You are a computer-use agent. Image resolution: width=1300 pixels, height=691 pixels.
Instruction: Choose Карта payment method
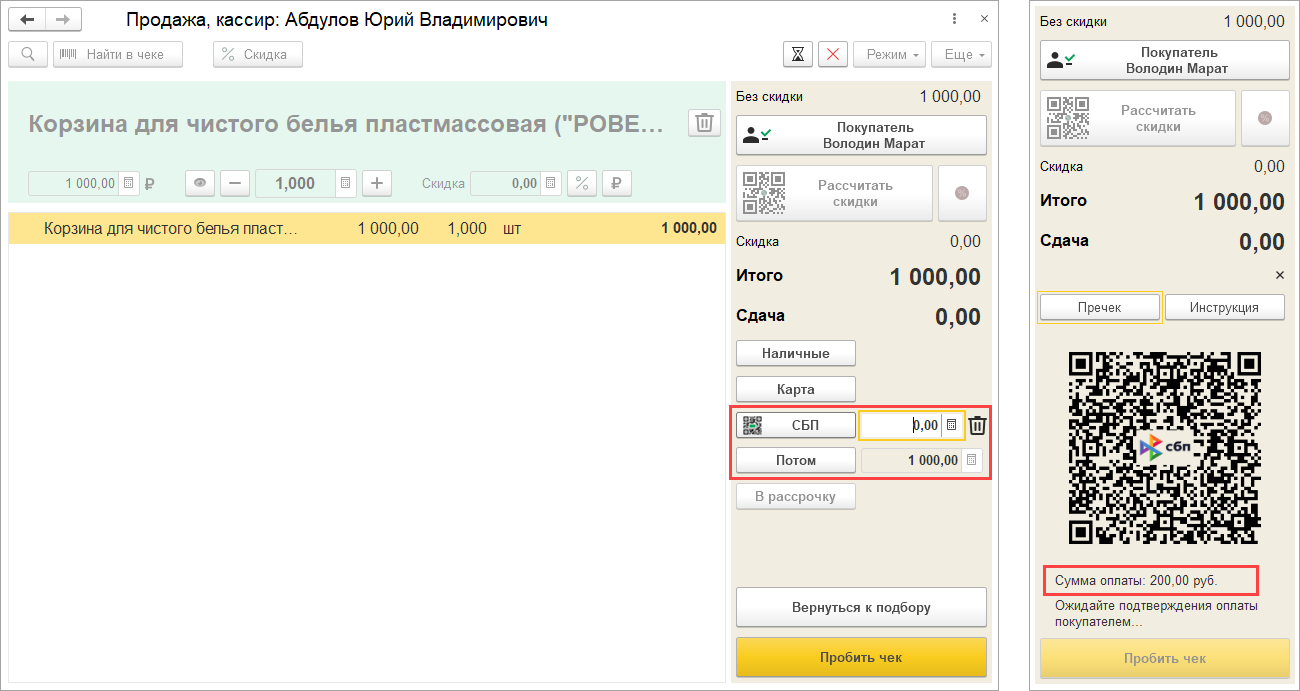pyautogui.click(x=796, y=389)
